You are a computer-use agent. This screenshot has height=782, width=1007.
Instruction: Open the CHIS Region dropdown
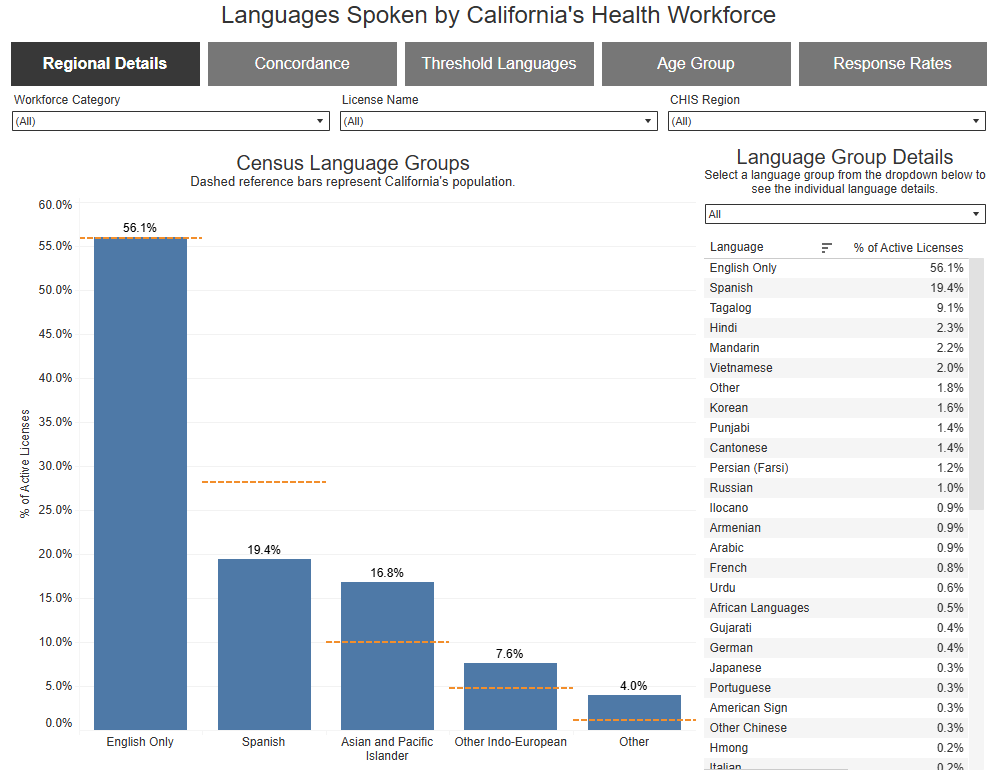(x=827, y=121)
